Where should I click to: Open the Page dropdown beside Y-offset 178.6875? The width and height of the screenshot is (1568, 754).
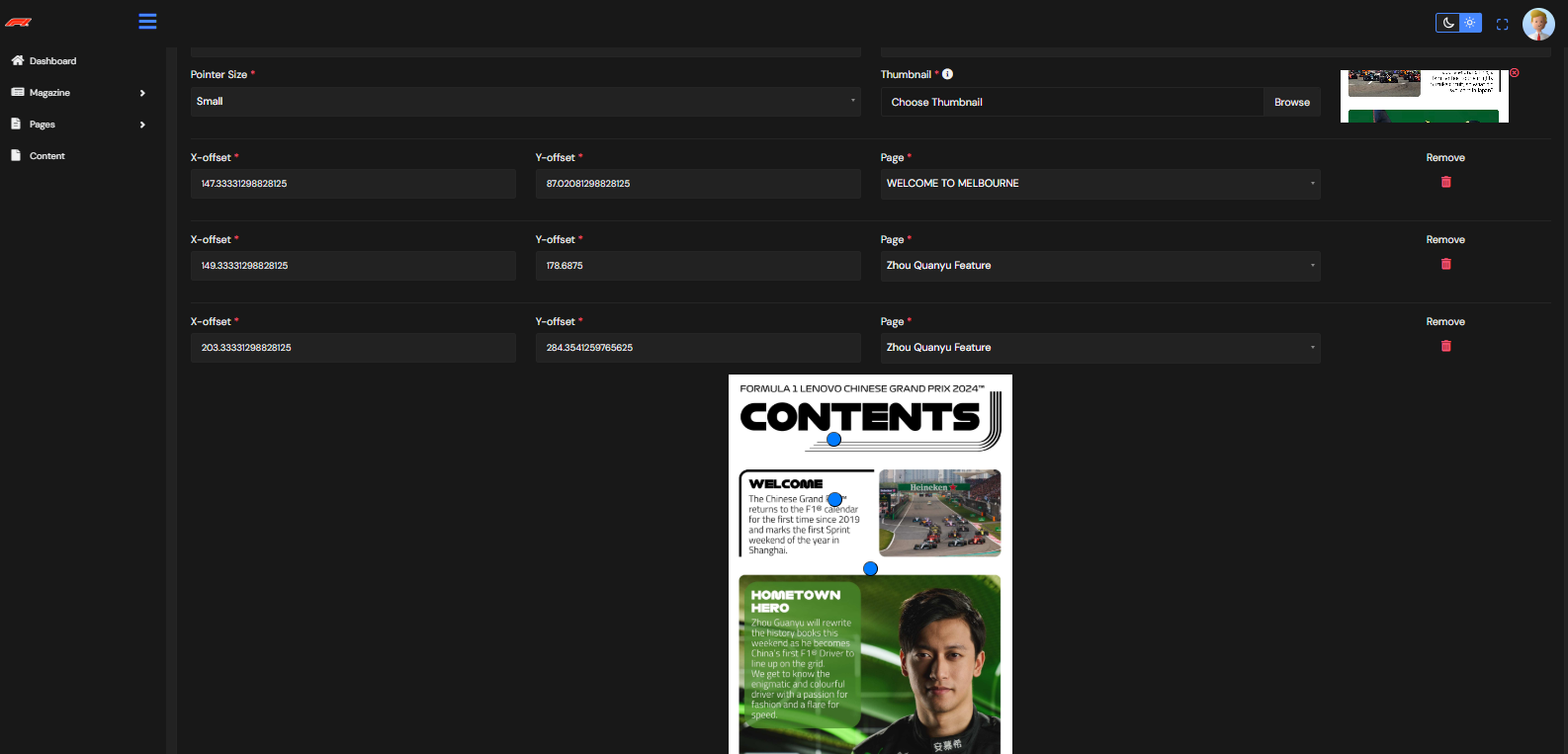[1100, 266]
